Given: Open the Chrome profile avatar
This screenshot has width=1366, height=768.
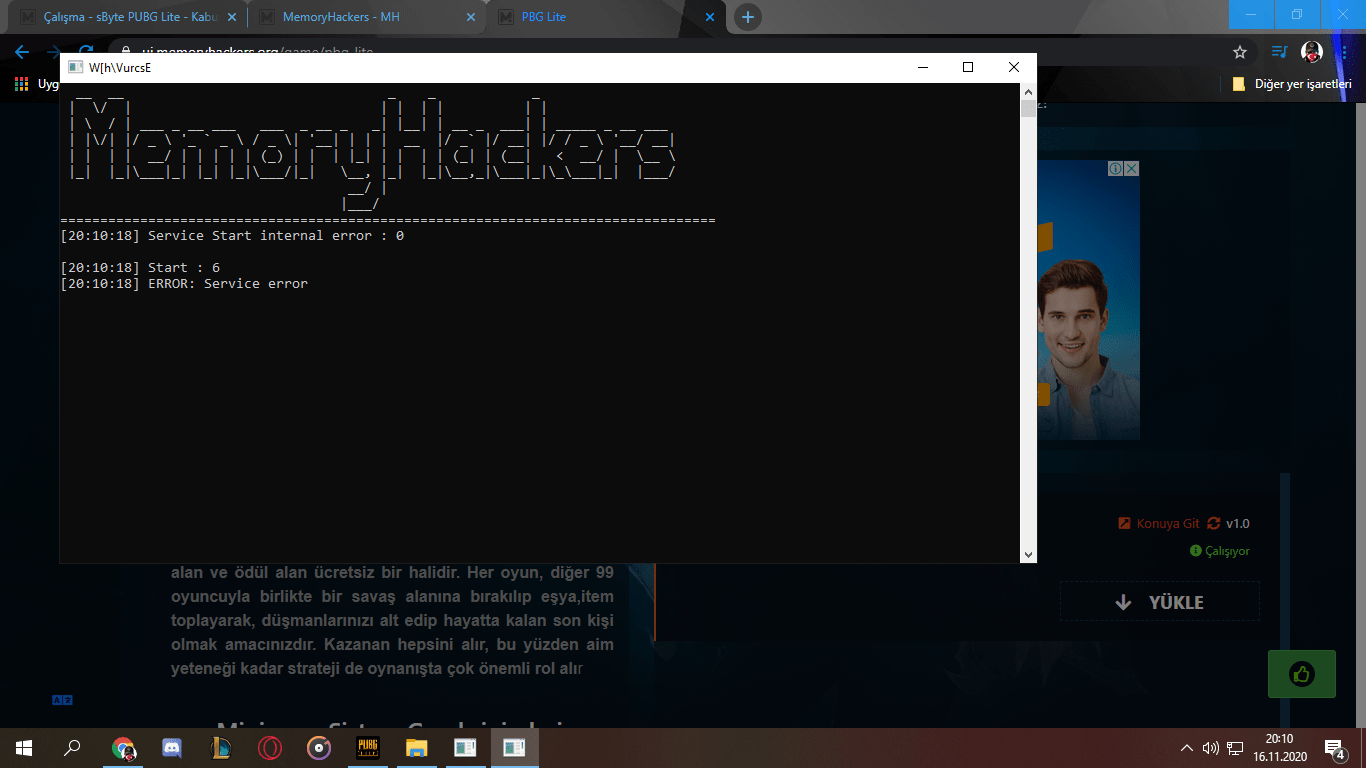Looking at the screenshot, I should 1312,52.
